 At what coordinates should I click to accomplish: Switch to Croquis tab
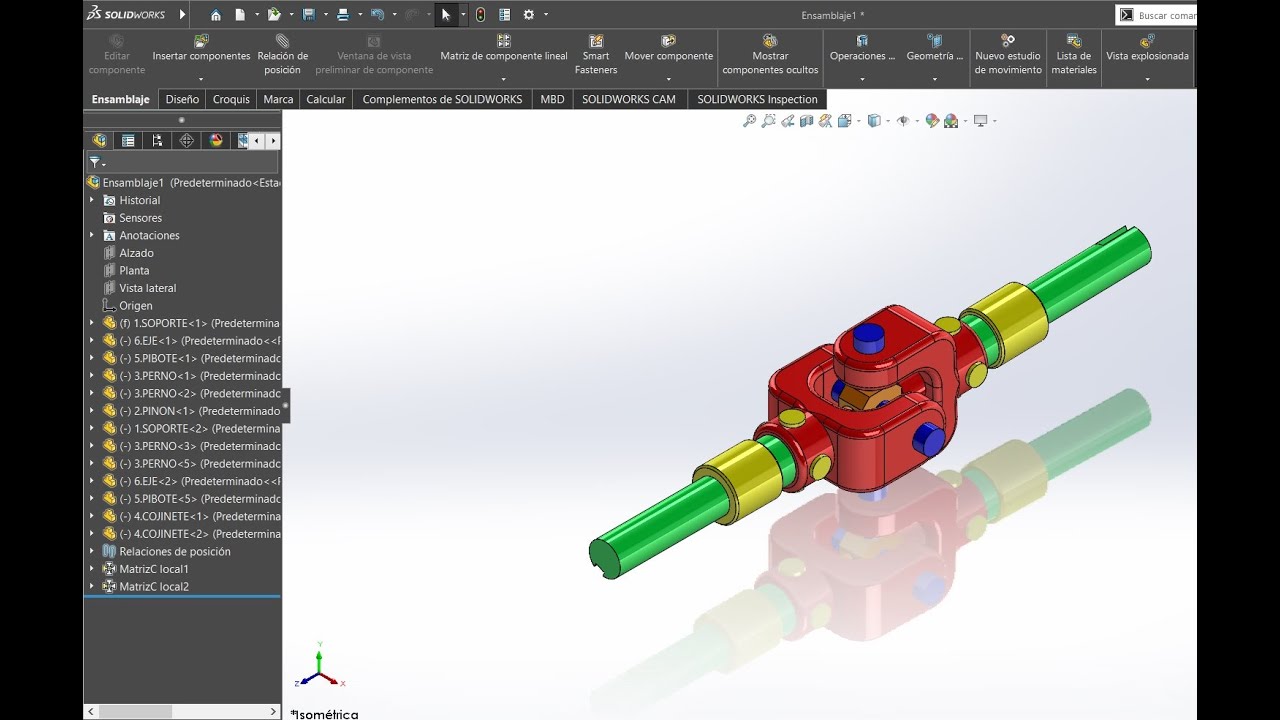pos(231,99)
